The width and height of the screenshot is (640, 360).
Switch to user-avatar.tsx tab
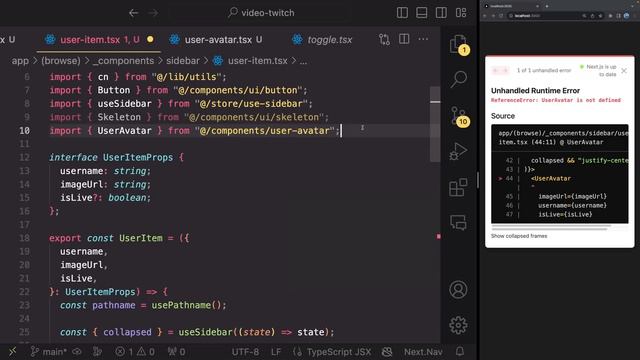click(x=218, y=40)
